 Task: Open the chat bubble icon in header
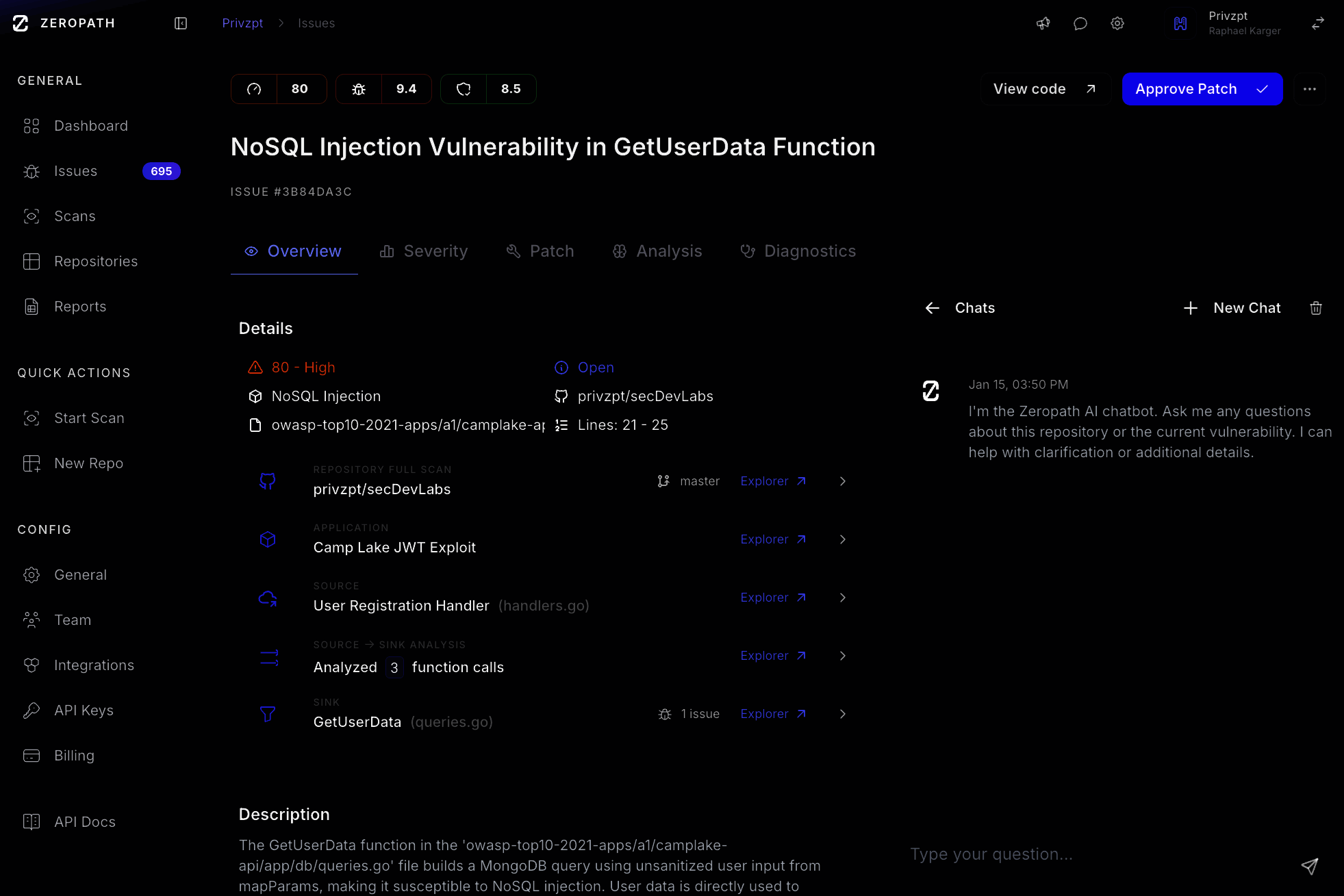tap(1080, 23)
